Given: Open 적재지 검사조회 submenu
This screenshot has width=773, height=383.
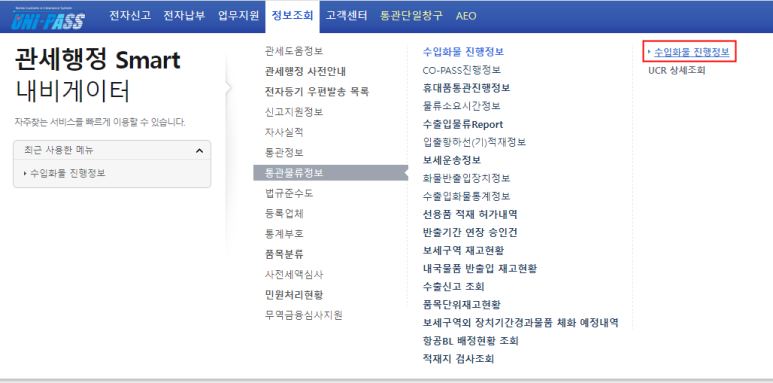Looking at the screenshot, I should click(458, 358).
